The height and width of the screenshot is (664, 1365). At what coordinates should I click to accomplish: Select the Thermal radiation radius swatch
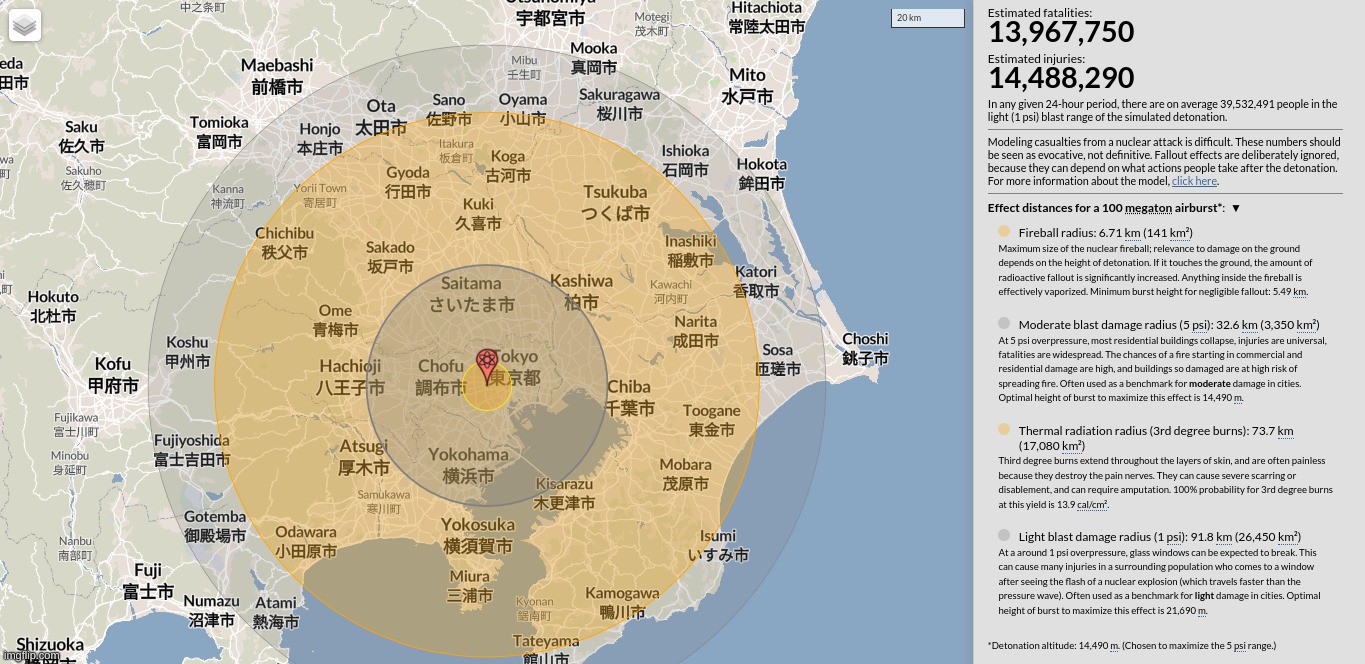click(x=1004, y=430)
